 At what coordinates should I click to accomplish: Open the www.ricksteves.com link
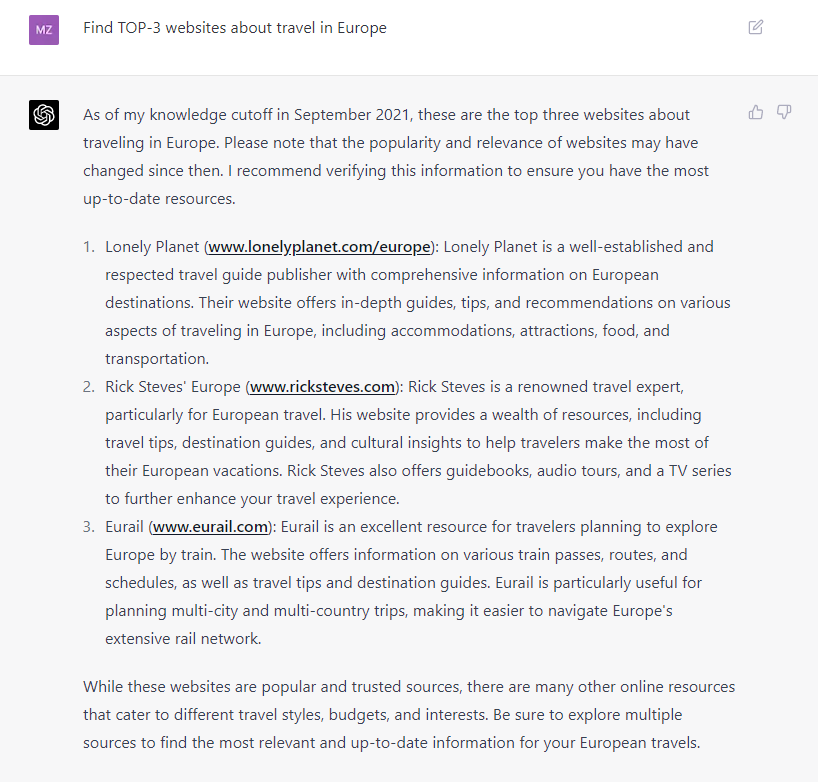[322, 387]
